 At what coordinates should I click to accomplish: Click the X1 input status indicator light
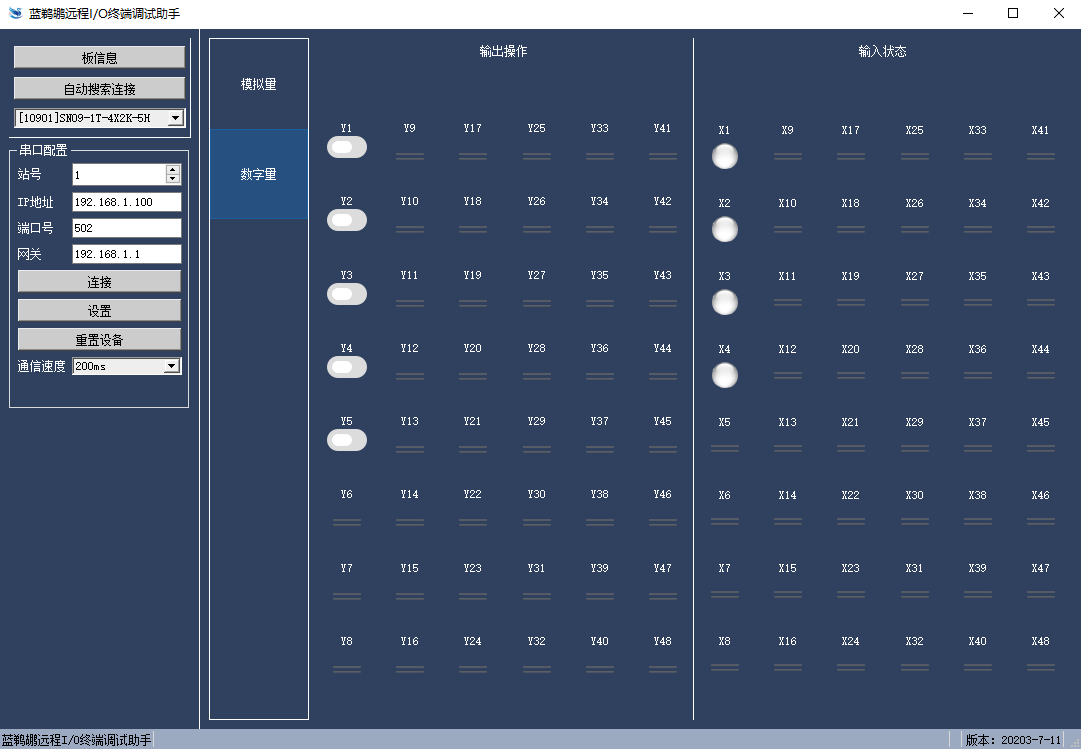coord(724,157)
